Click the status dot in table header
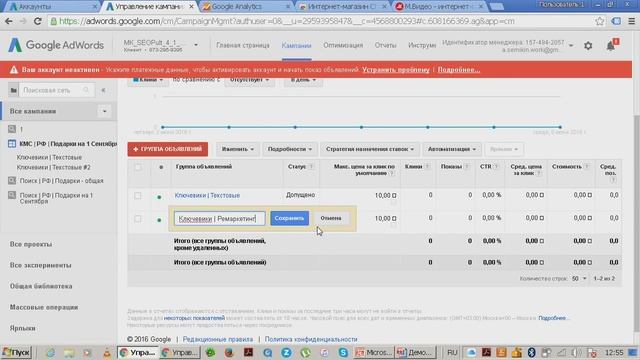Image resolution: width=640 pixels, height=360 pixels. click(161, 167)
